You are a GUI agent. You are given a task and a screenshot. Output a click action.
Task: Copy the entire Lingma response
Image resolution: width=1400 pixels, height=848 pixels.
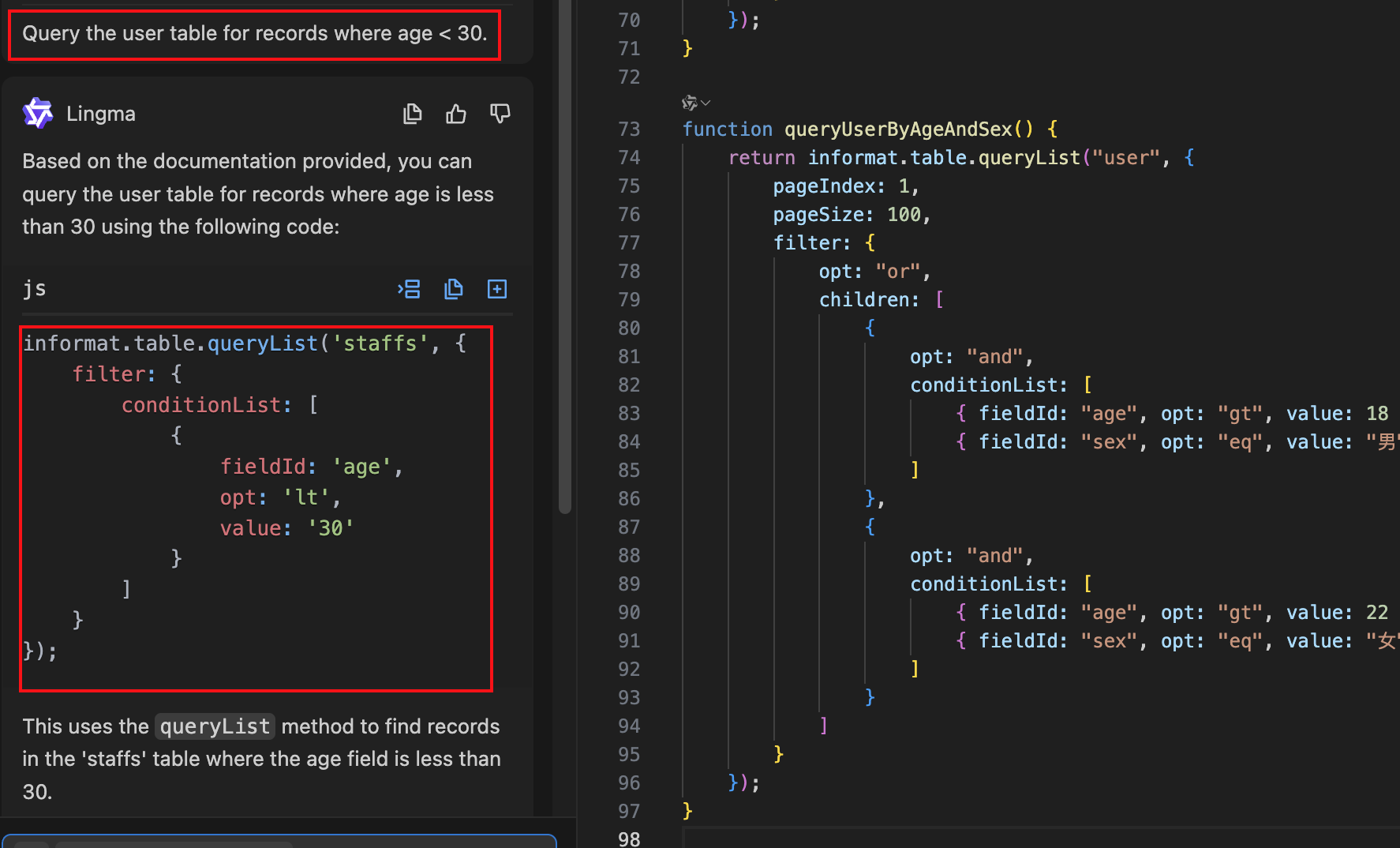[x=412, y=114]
